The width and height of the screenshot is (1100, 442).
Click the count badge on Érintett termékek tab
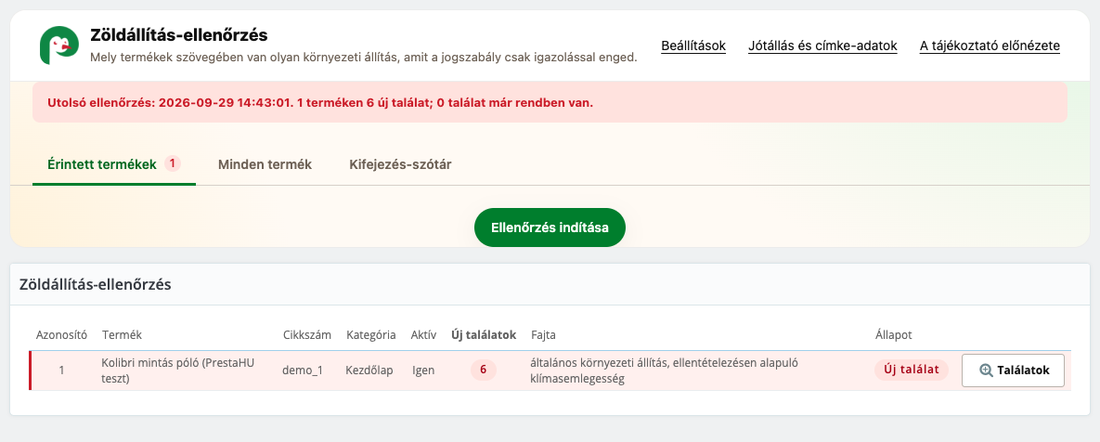coord(173,163)
